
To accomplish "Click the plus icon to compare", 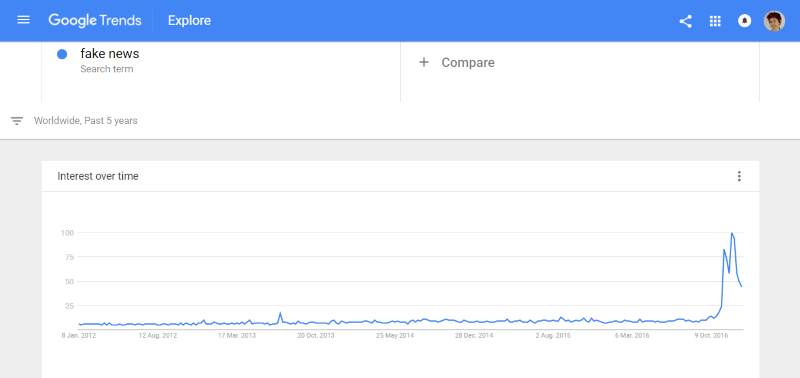I will click(x=423, y=62).
